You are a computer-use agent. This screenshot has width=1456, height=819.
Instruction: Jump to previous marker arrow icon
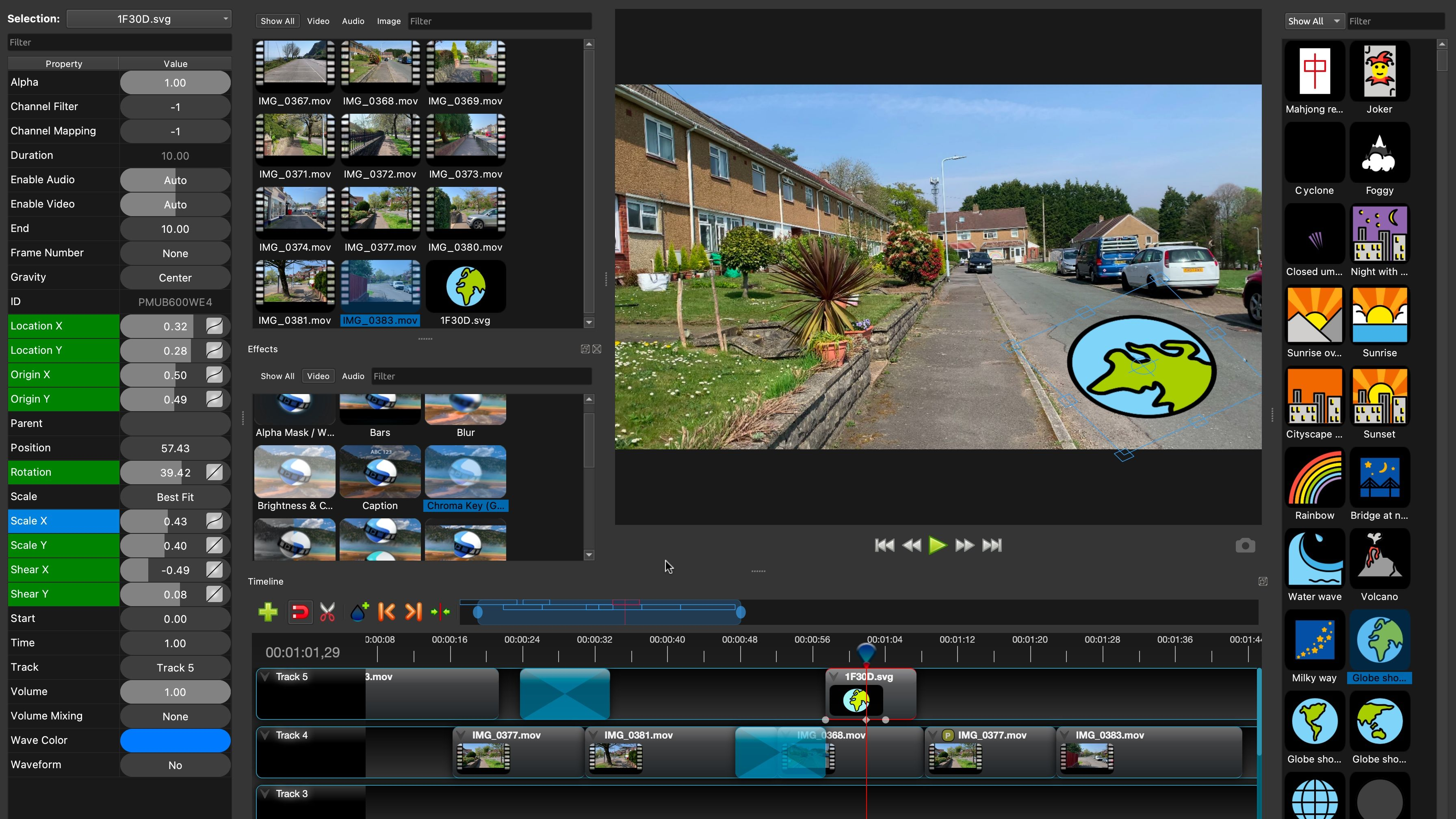pyautogui.click(x=387, y=611)
